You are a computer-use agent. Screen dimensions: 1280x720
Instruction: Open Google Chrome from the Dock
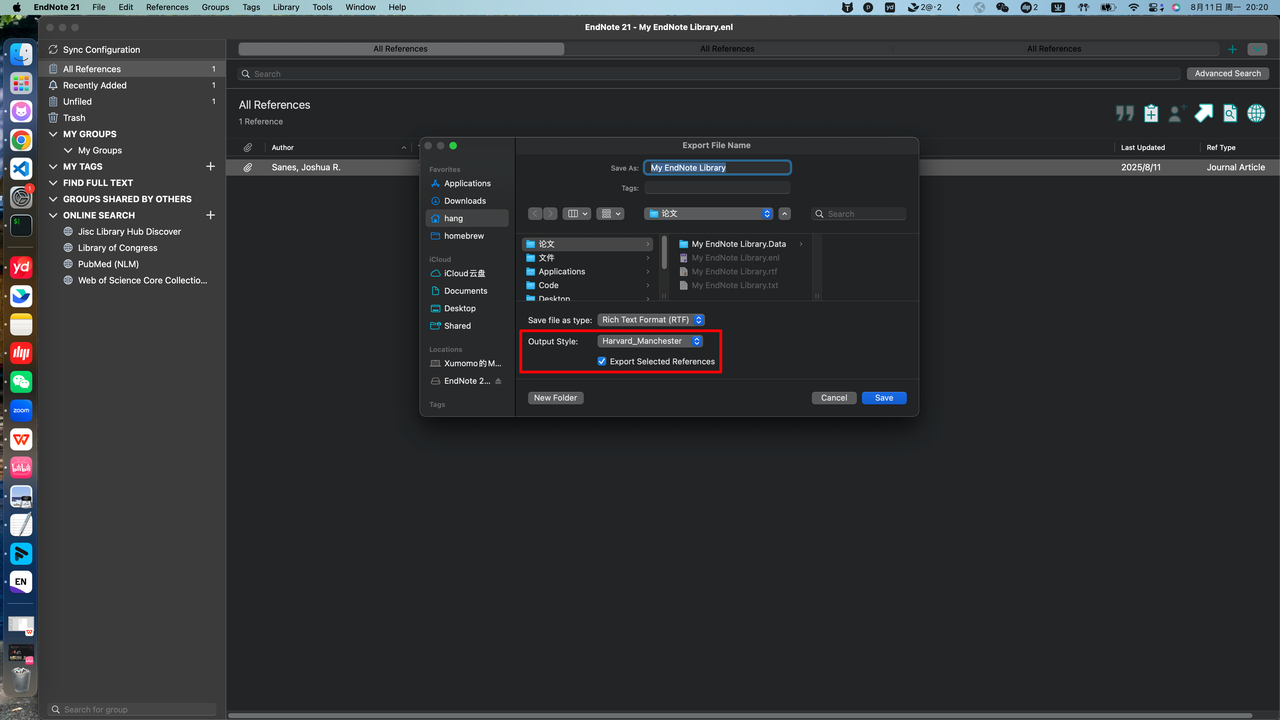(21, 140)
